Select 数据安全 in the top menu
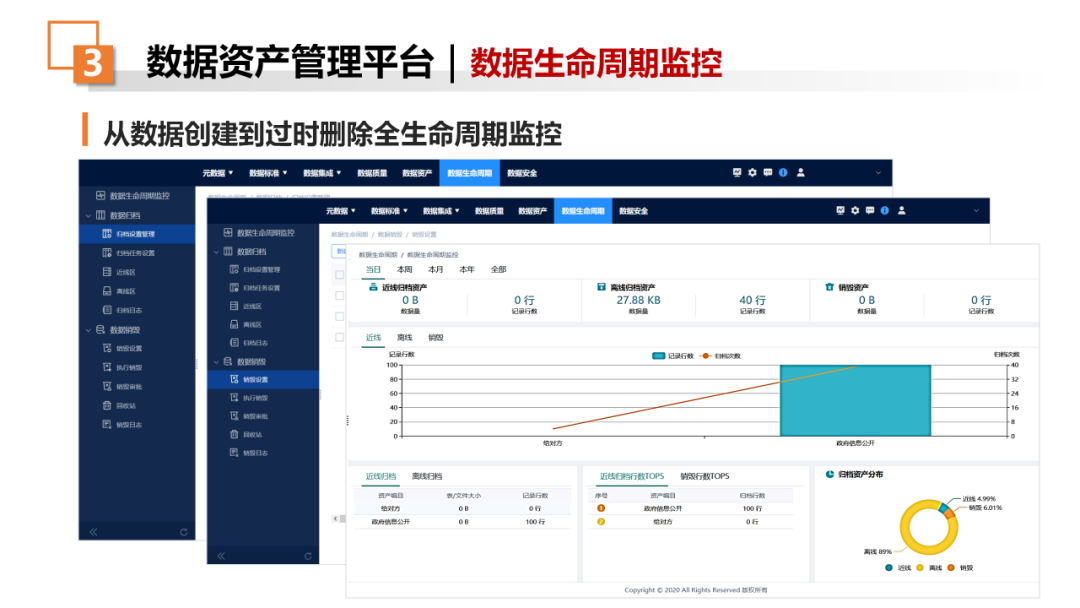 [x=634, y=209]
